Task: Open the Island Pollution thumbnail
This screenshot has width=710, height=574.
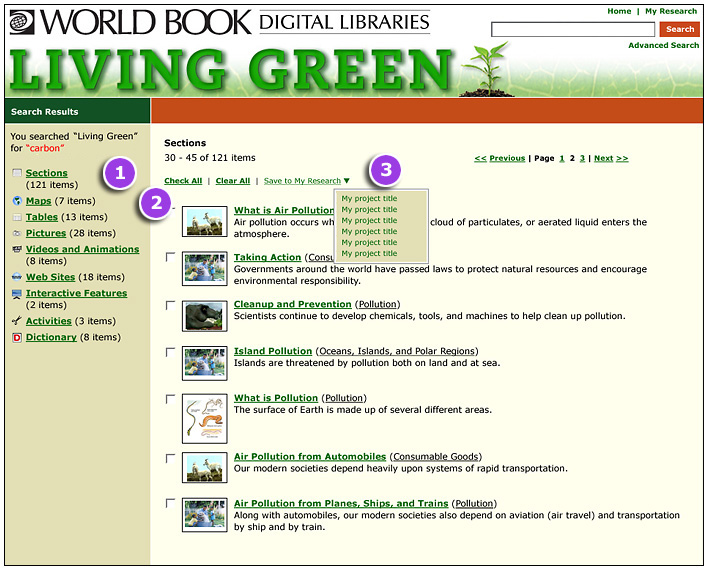Action: pos(205,363)
